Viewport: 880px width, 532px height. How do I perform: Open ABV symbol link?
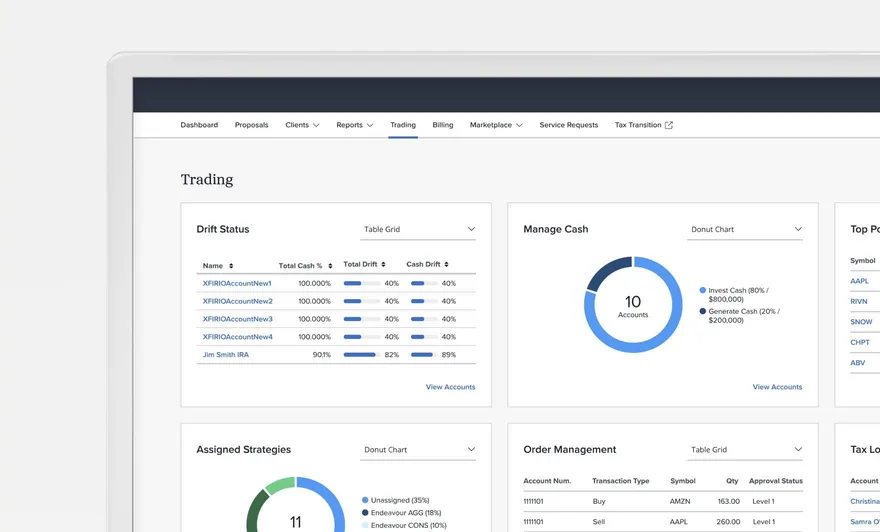point(858,363)
